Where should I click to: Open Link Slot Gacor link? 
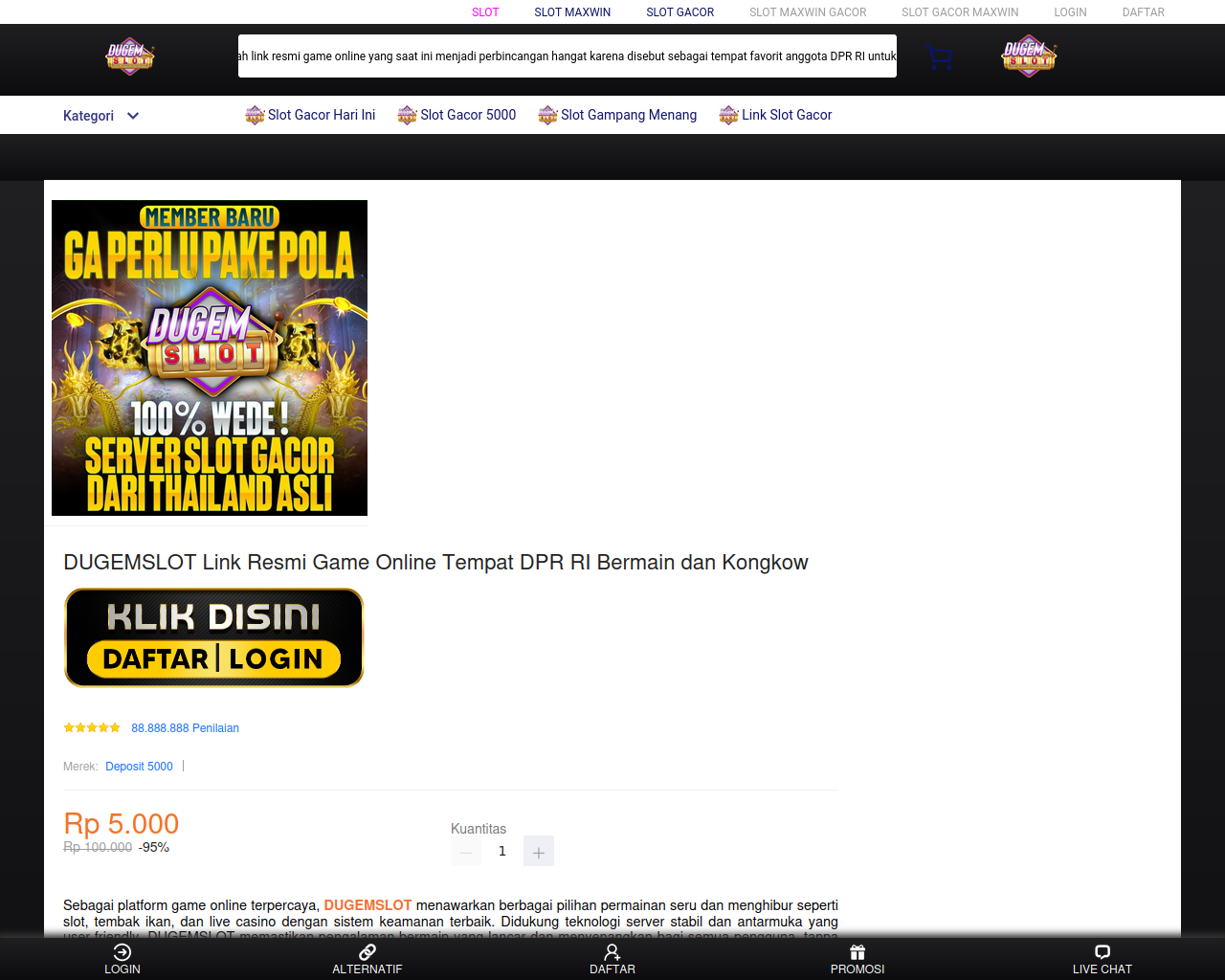787,115
